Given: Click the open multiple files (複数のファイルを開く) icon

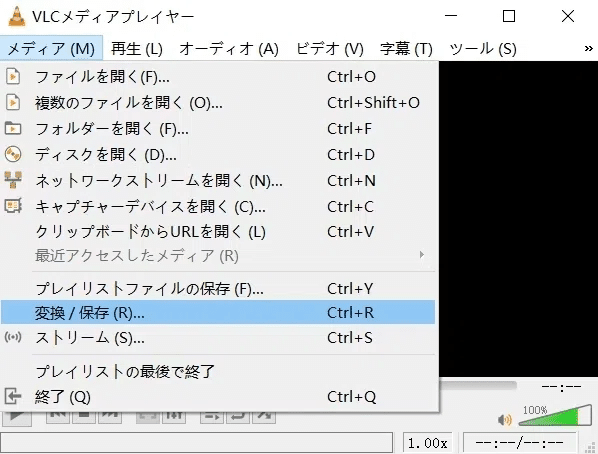Looking at the screenshot, I should pos(13,103).
